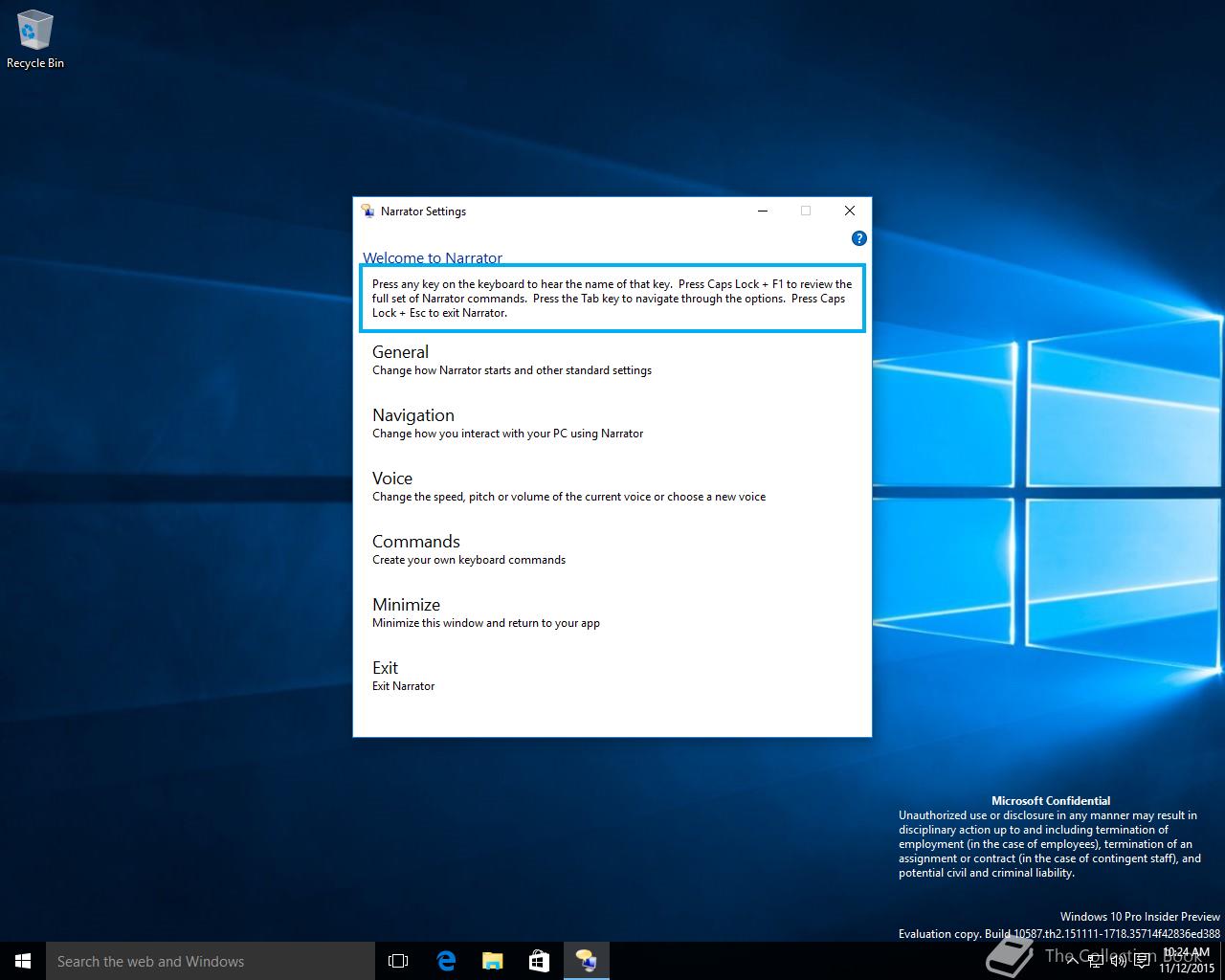Image resolution: width=1225 pixels, height=980 pixels.
Task: Click 'Change the speed, pitch or volume' text
Action: 568,497
